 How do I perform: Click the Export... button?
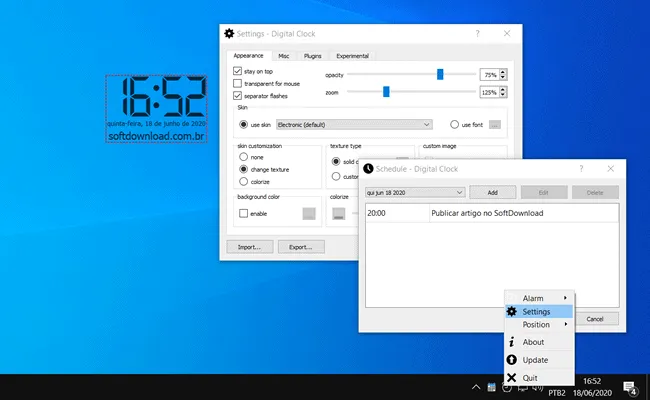301,247
